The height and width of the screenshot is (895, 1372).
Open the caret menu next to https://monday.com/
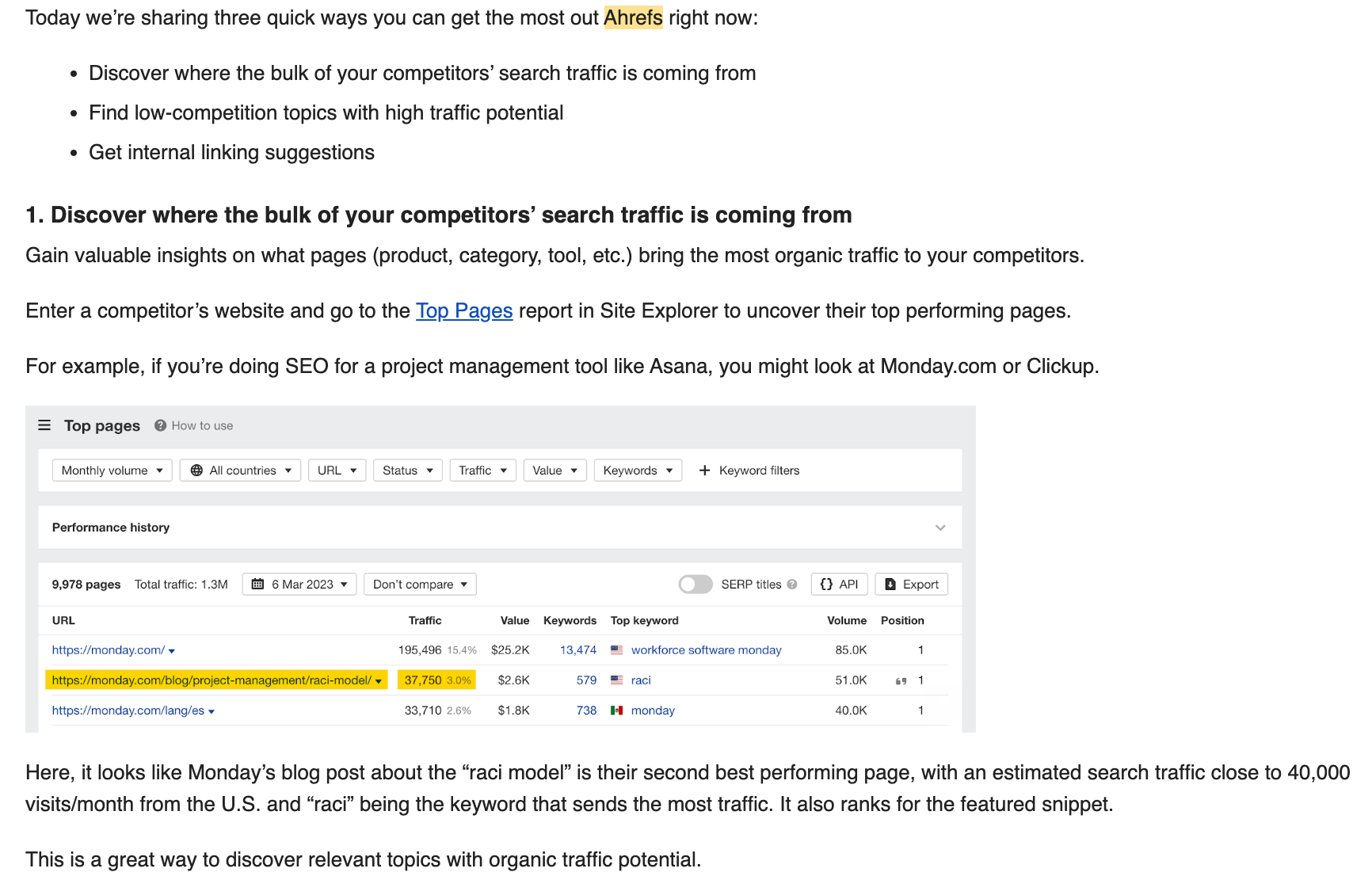(172, 651)
